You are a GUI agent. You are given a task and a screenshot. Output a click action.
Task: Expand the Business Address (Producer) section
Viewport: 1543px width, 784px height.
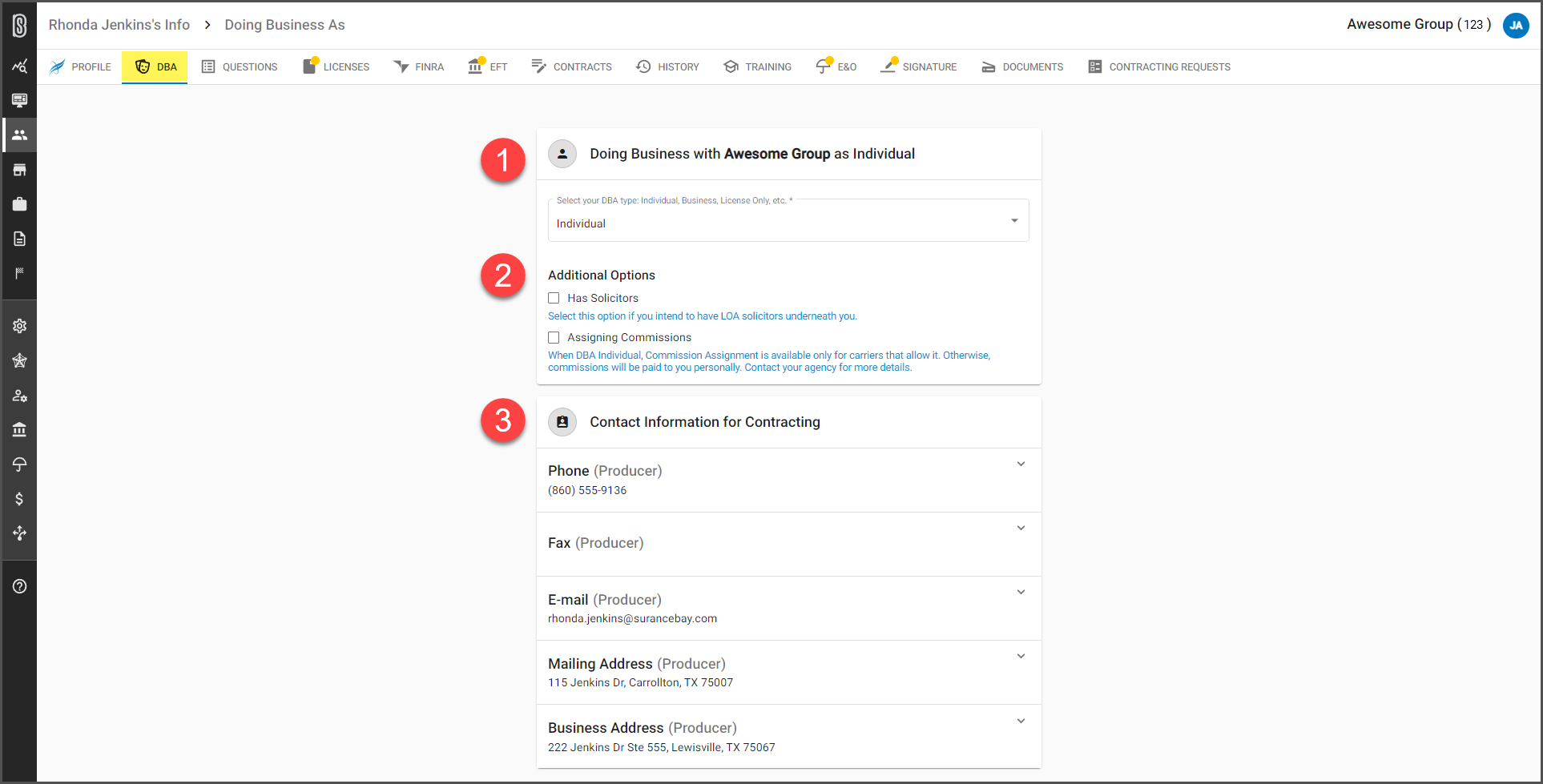[x=788, y=736]
